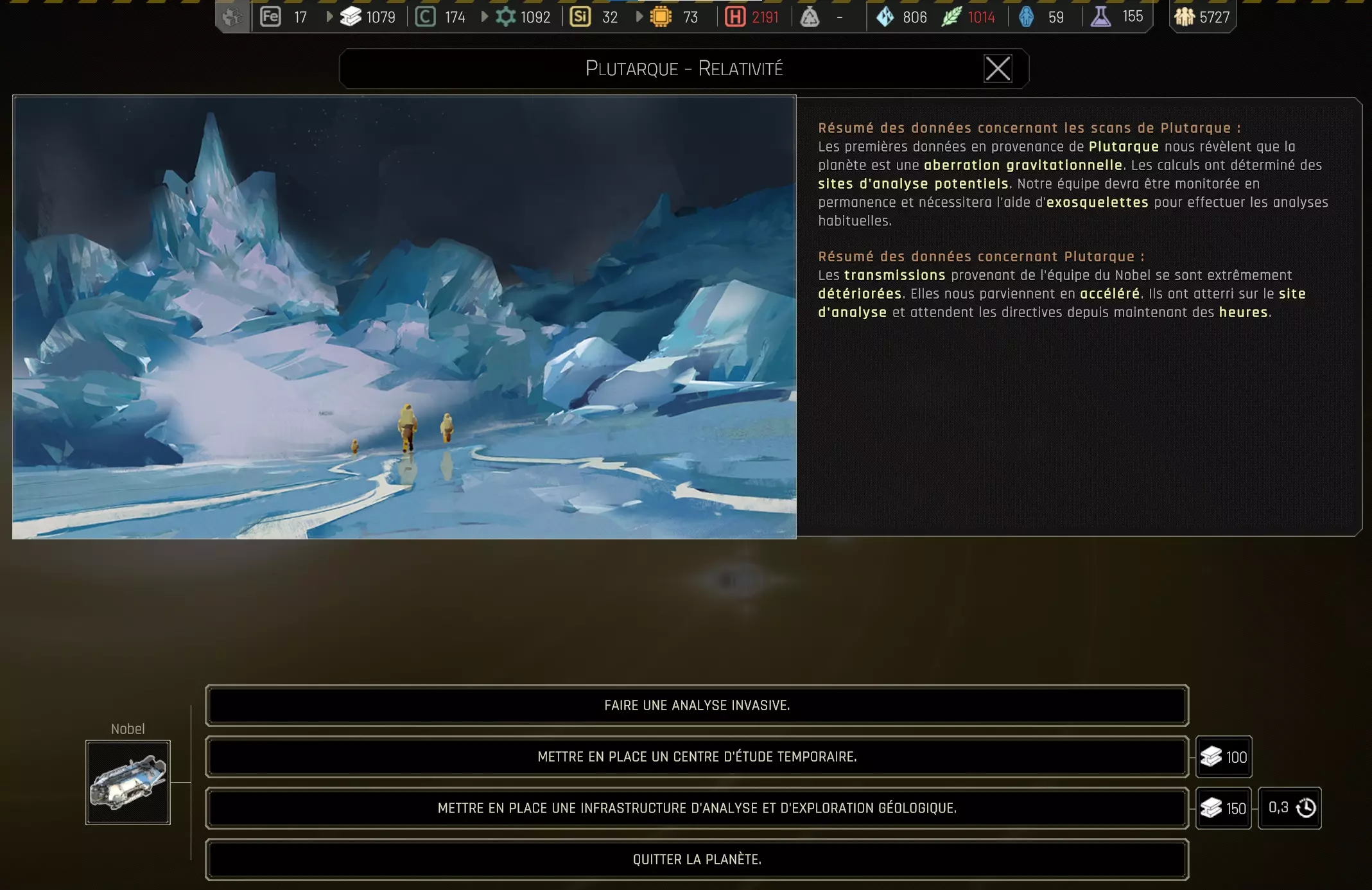Click the electronics chip resource icon
1372x890 pixels.
(660, 17)
